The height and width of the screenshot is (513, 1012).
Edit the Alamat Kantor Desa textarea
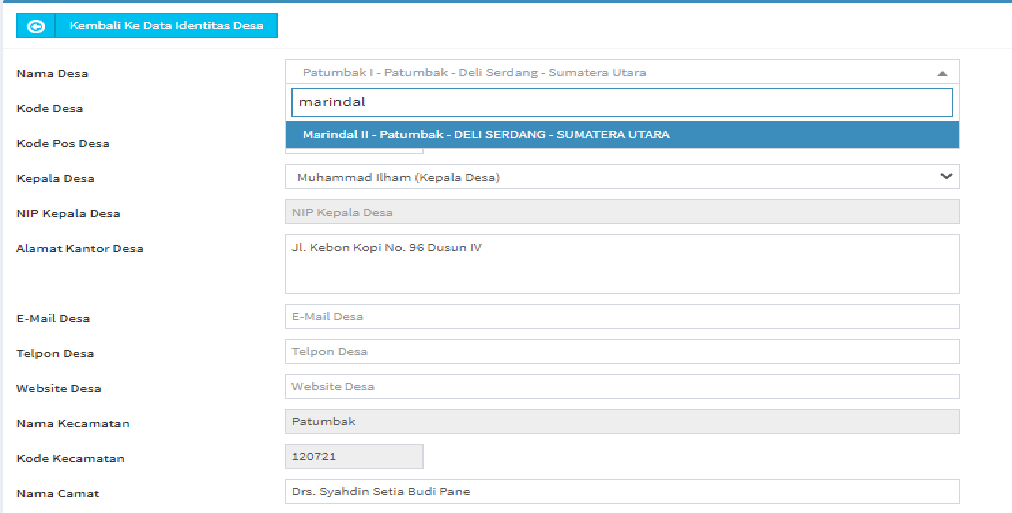(622, 264)
